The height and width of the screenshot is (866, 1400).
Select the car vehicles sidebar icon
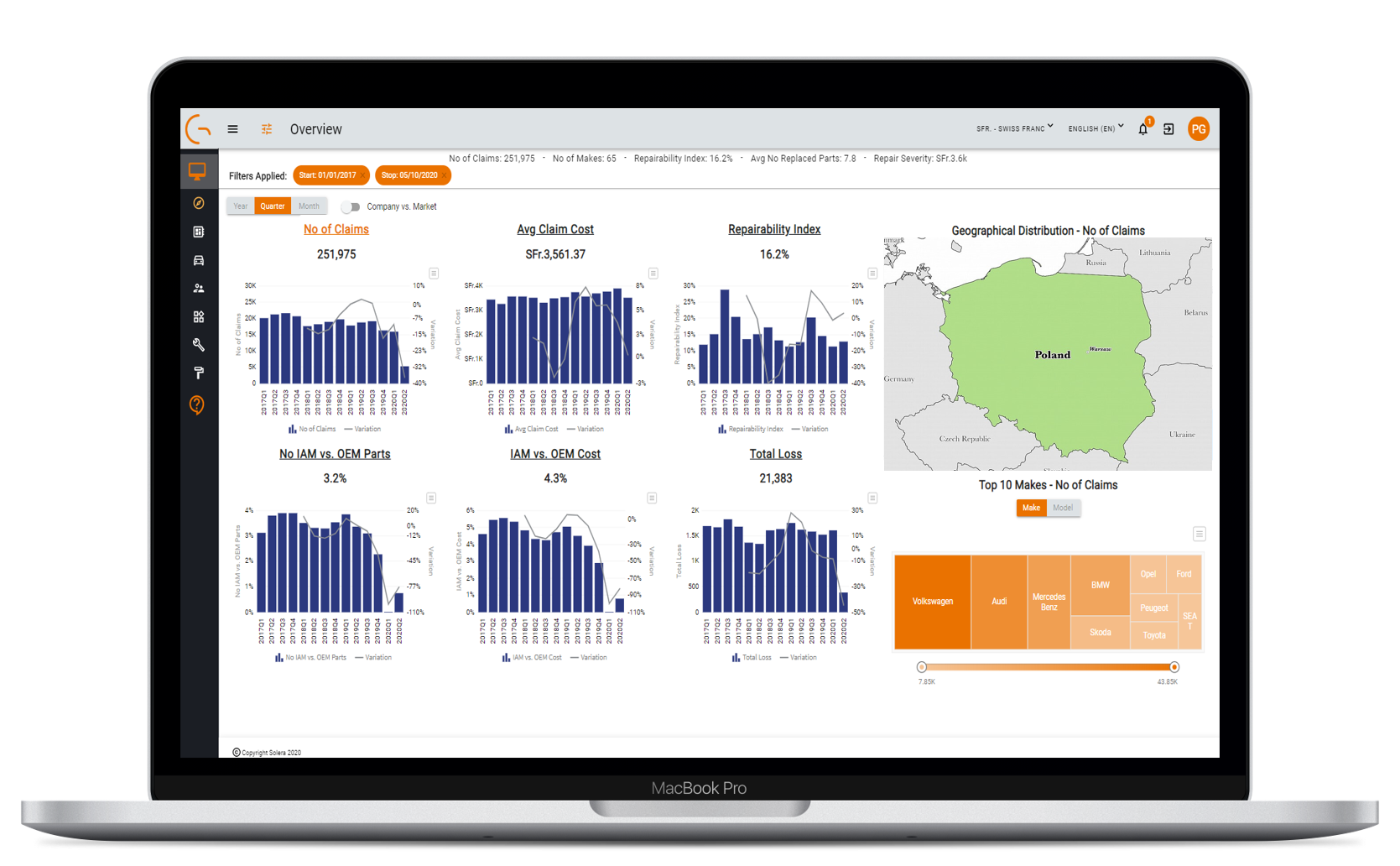(x=199, y=260)
